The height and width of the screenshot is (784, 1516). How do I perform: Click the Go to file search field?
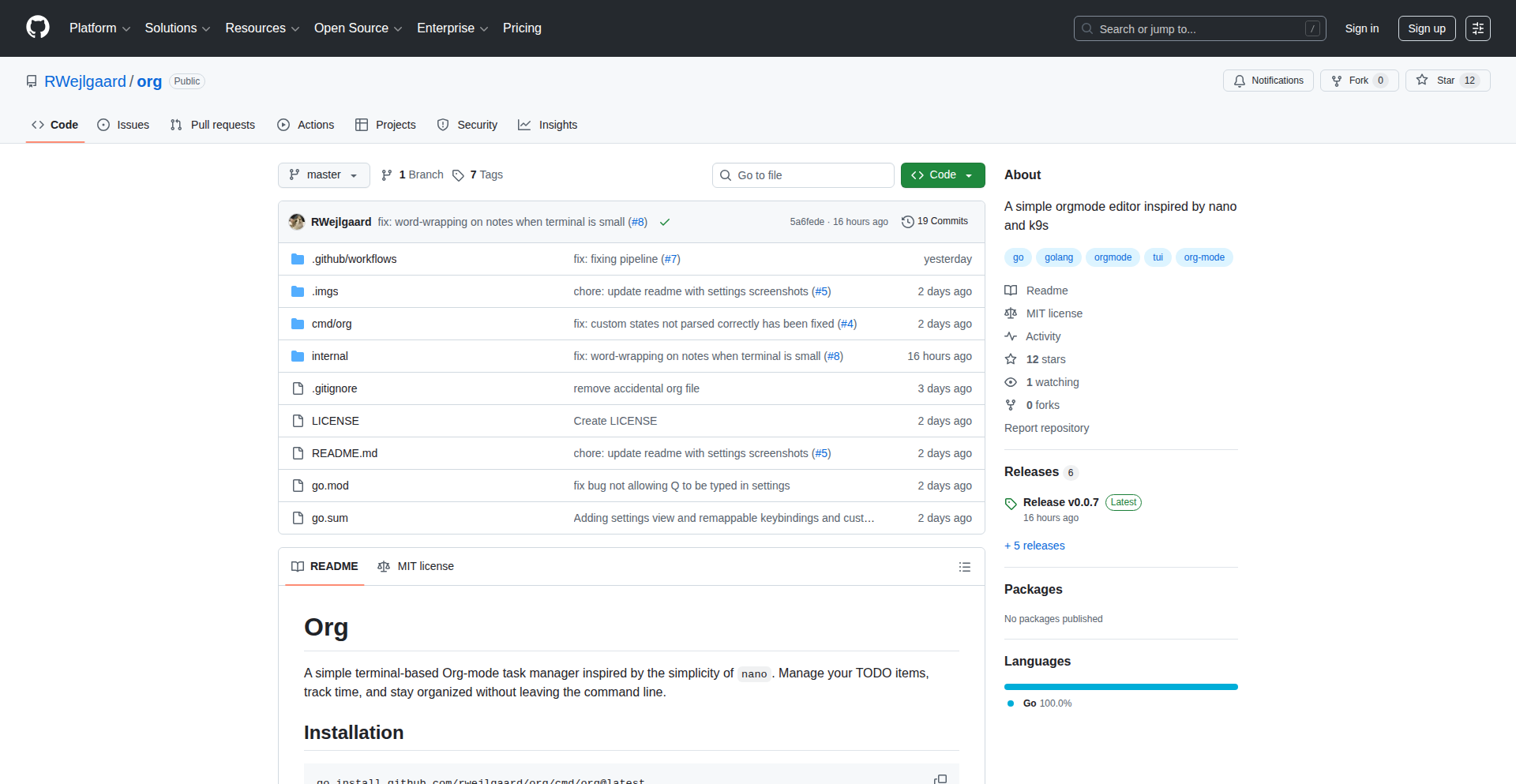(x=803, y=175)
